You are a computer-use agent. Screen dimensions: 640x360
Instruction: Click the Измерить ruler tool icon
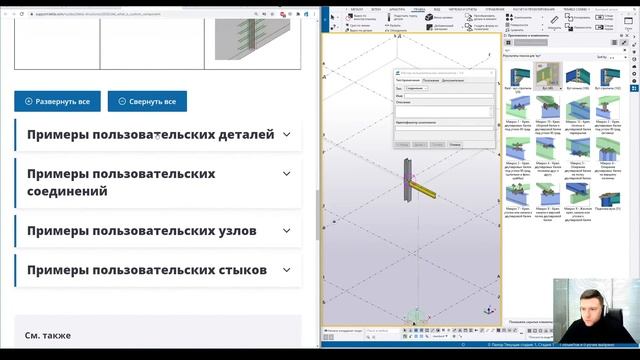click(554, 20)
